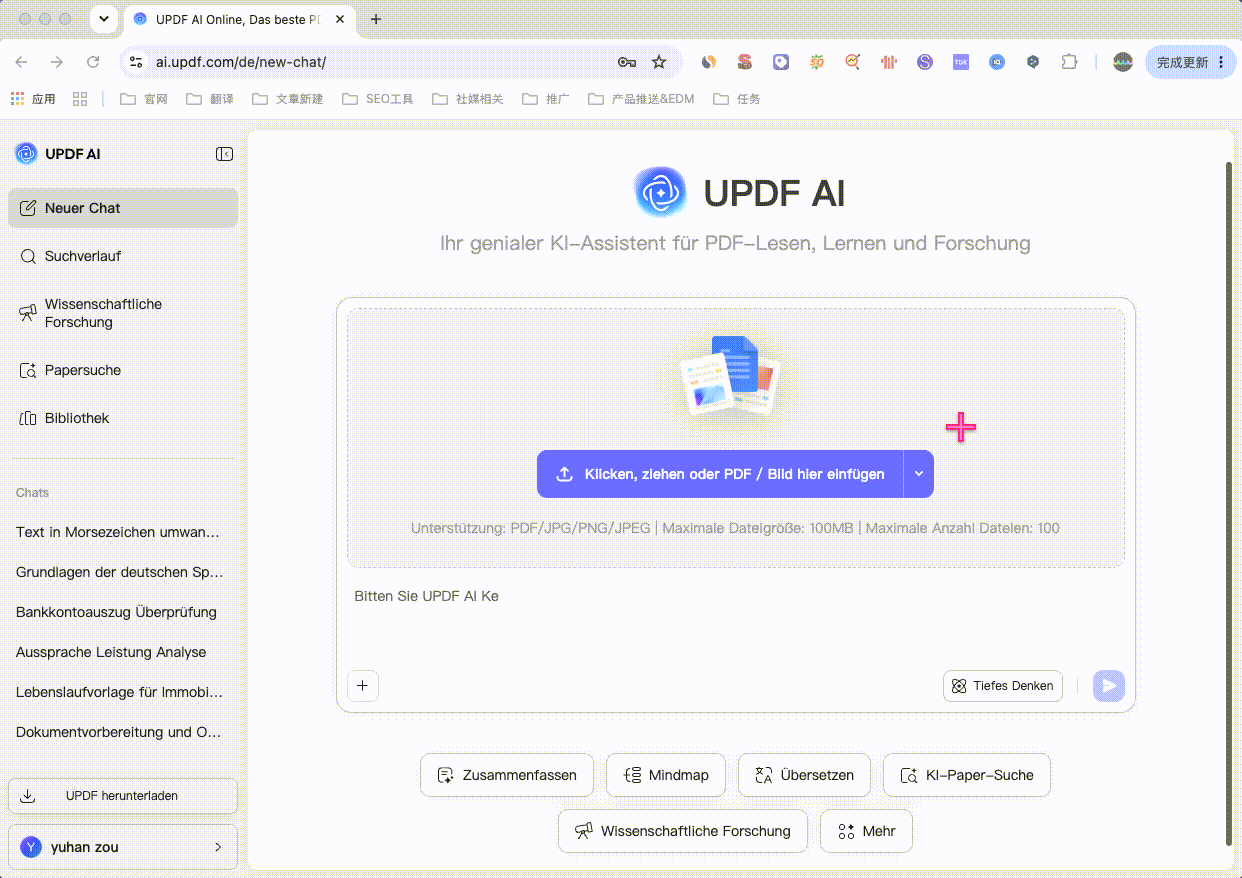Collapse the sidebar with the panel icon
This screenshot has height=878, width=1242.
click(224, 154)
